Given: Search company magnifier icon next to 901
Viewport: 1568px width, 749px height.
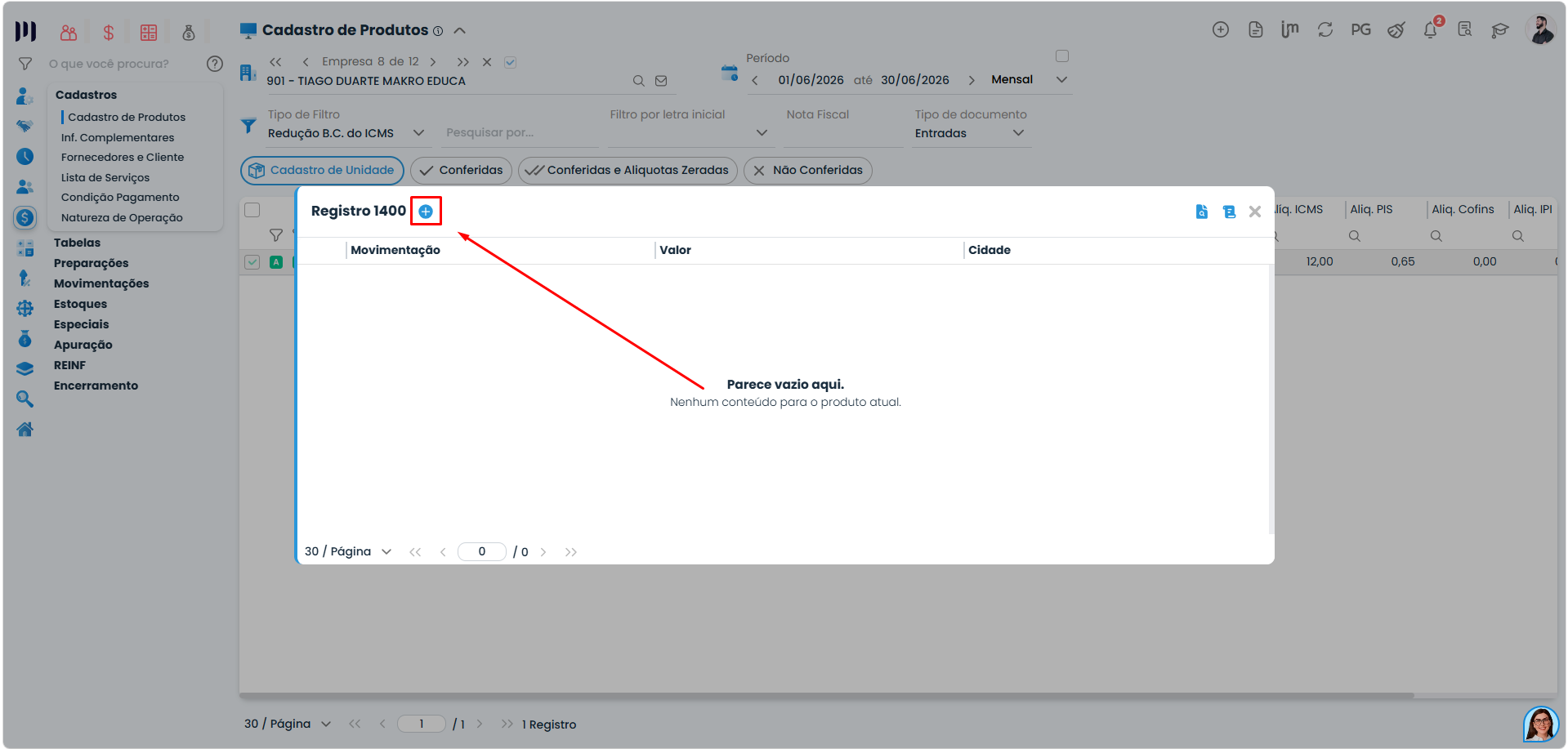Looking at the screenshot, I should click(x=639, y=81).
